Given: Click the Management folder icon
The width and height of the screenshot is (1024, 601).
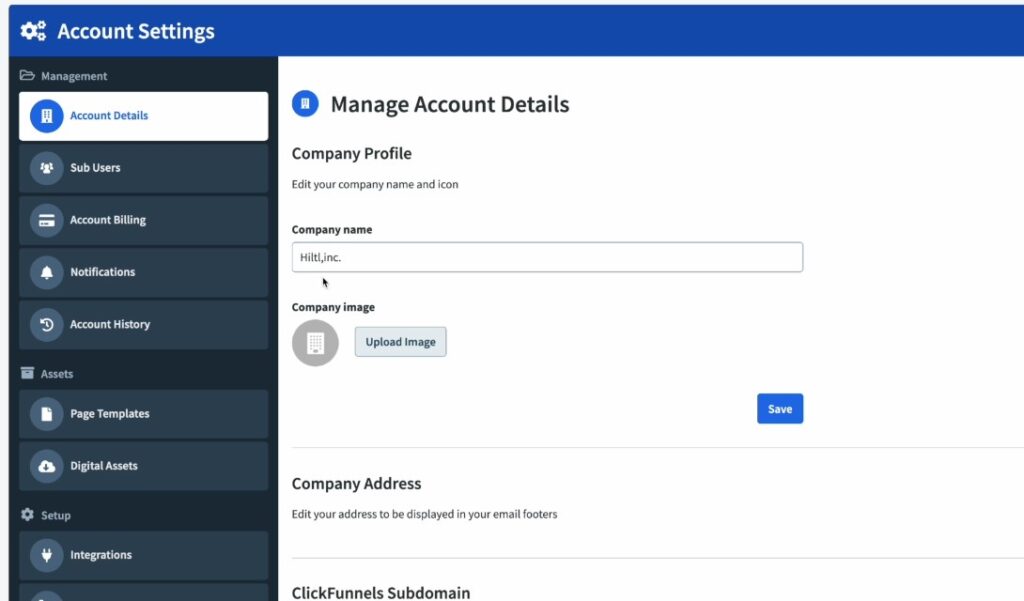Looking at the screenshot, I should [27, 75].
